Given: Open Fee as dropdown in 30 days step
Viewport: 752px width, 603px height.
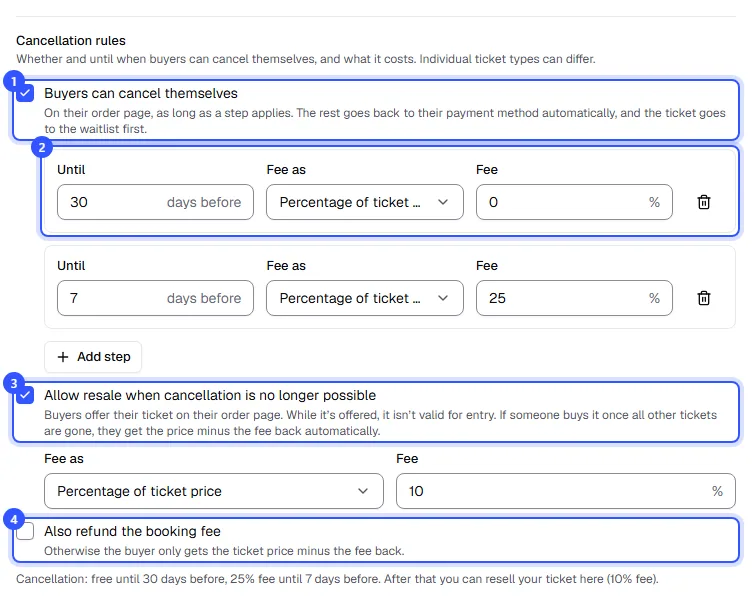Looking at the screenshot, I should 365,202.
